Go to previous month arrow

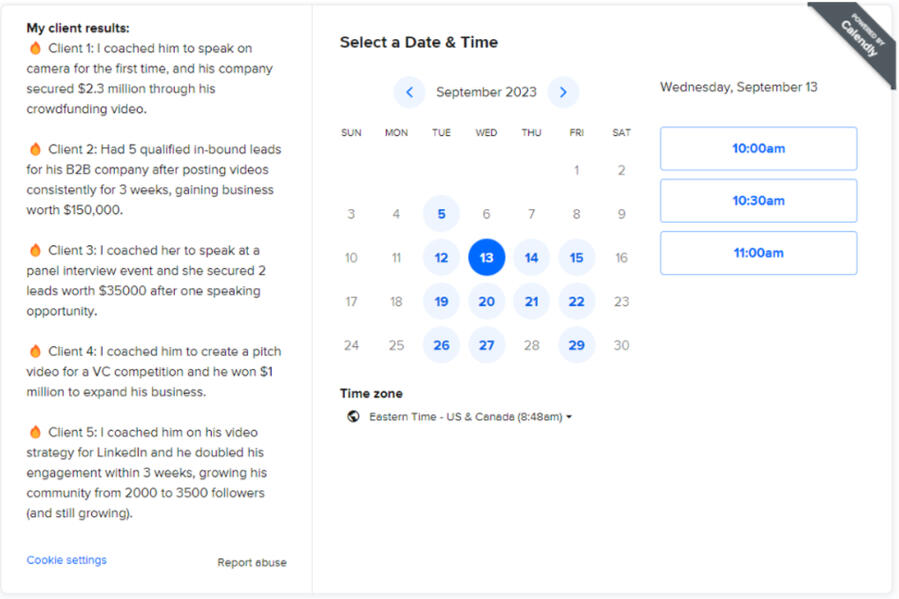[409, 92]
